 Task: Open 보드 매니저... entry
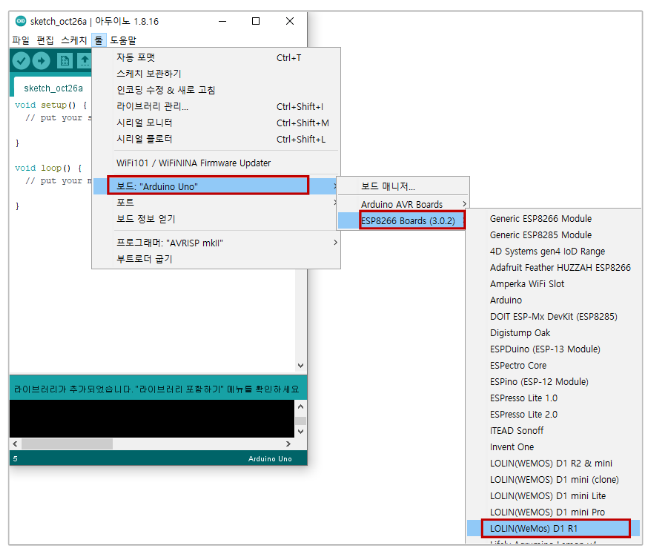click(403, 186)
